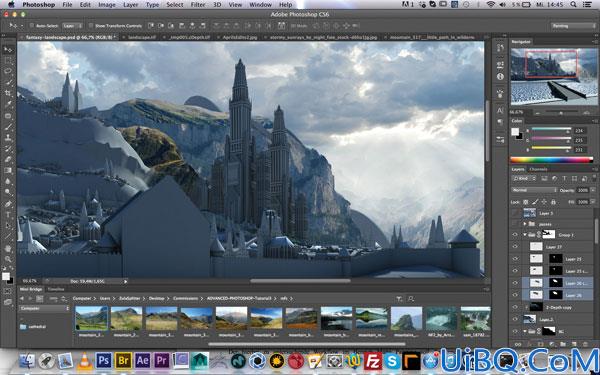Click the Dodge tool icon

tap(8, 192)
